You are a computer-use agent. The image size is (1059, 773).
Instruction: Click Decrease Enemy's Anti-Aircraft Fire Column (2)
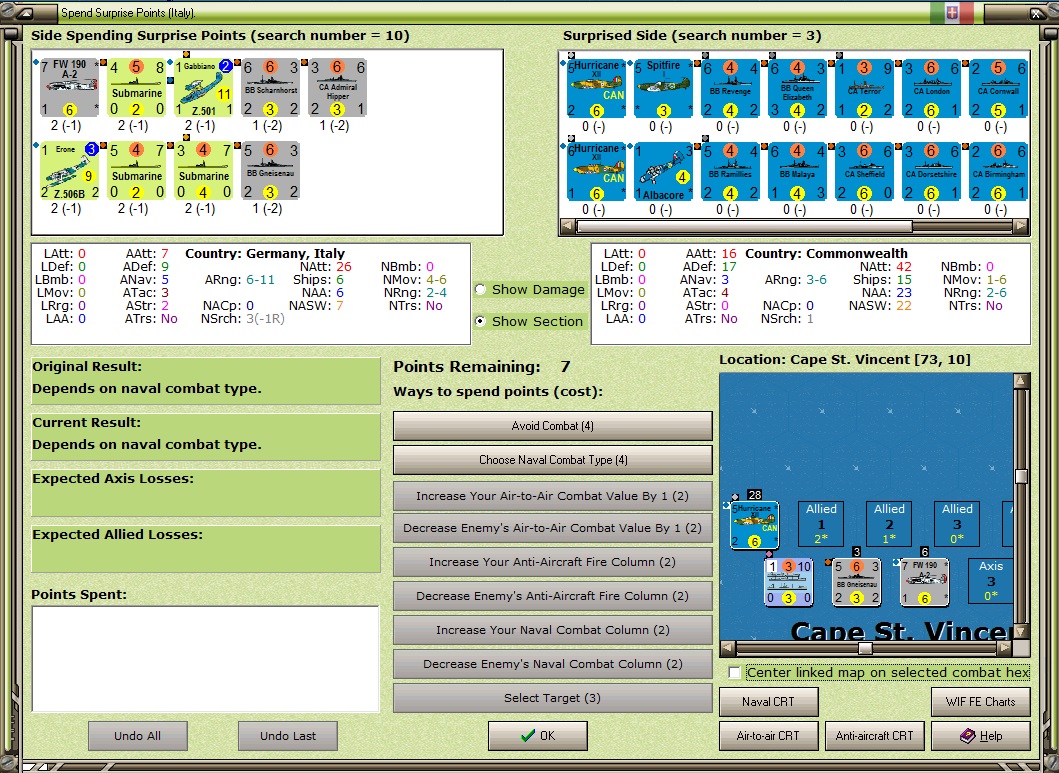[552, 596]
